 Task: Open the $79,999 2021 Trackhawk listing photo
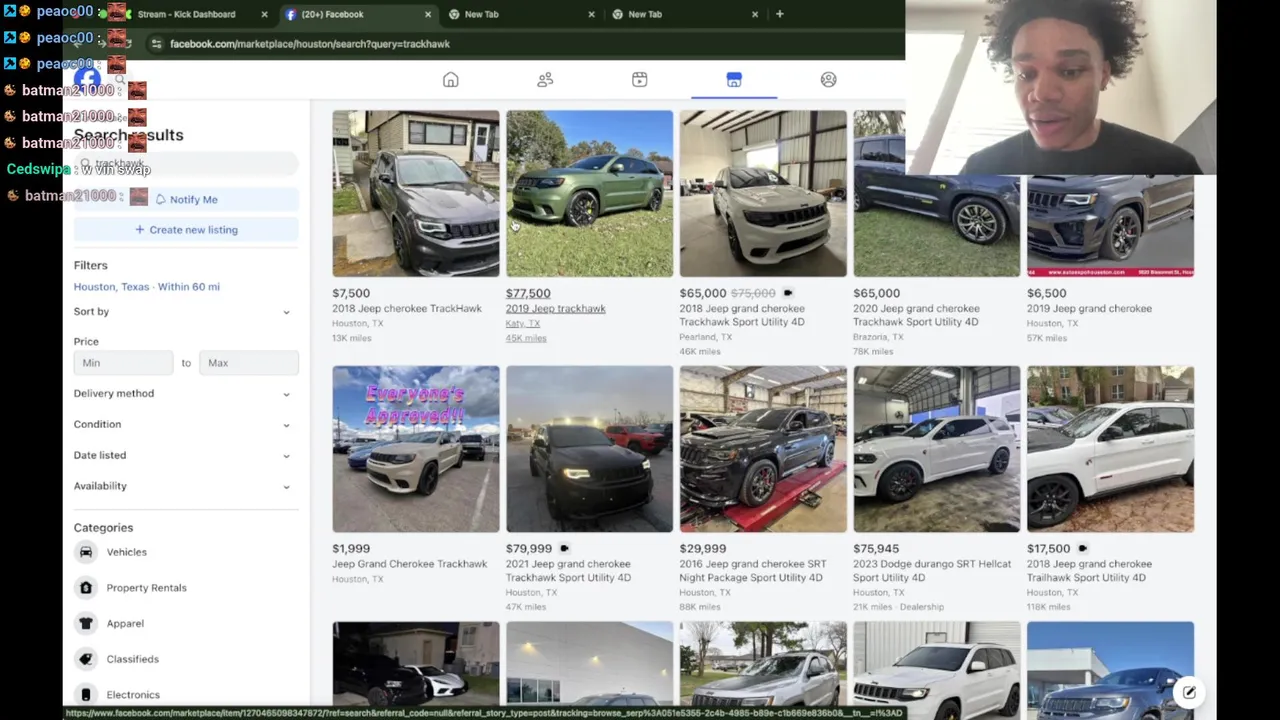[589, 449]
